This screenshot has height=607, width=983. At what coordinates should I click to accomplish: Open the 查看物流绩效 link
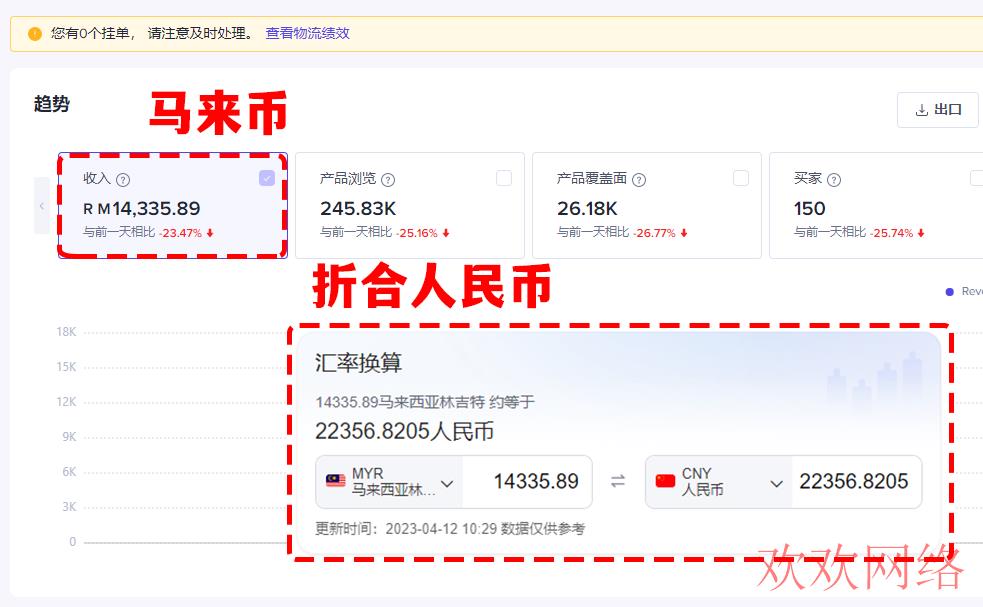pos(307,33)
